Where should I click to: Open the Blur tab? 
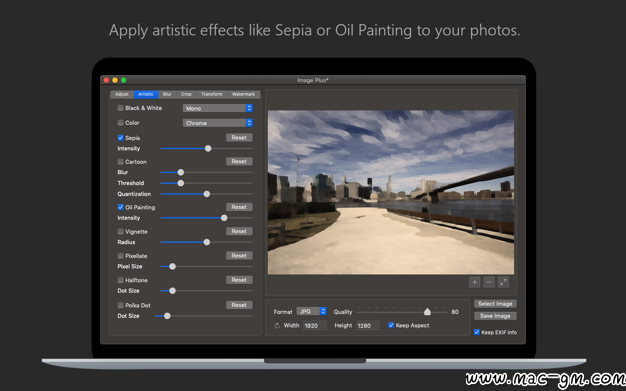(x=167, y=94)
